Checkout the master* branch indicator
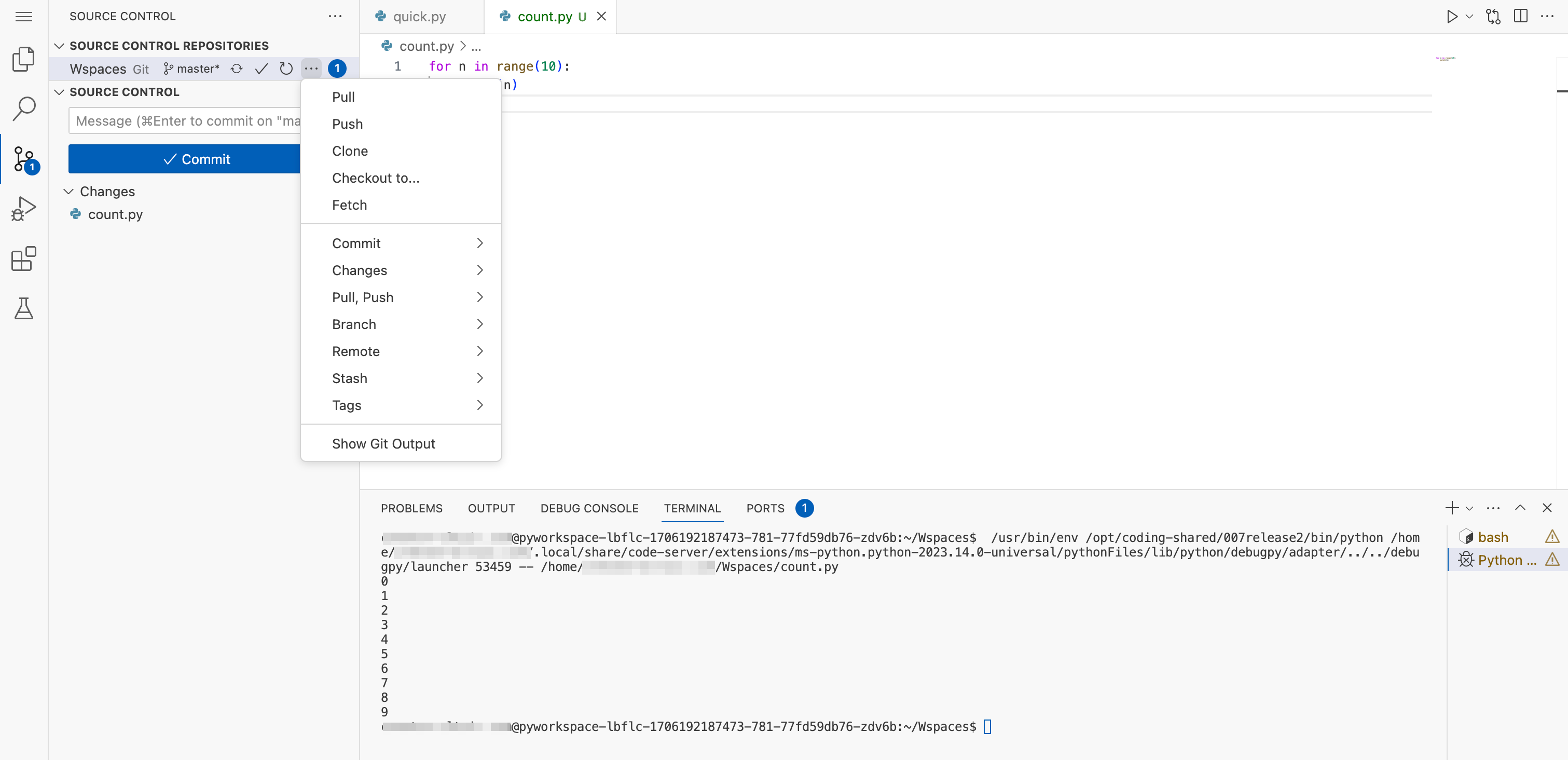 191,69
